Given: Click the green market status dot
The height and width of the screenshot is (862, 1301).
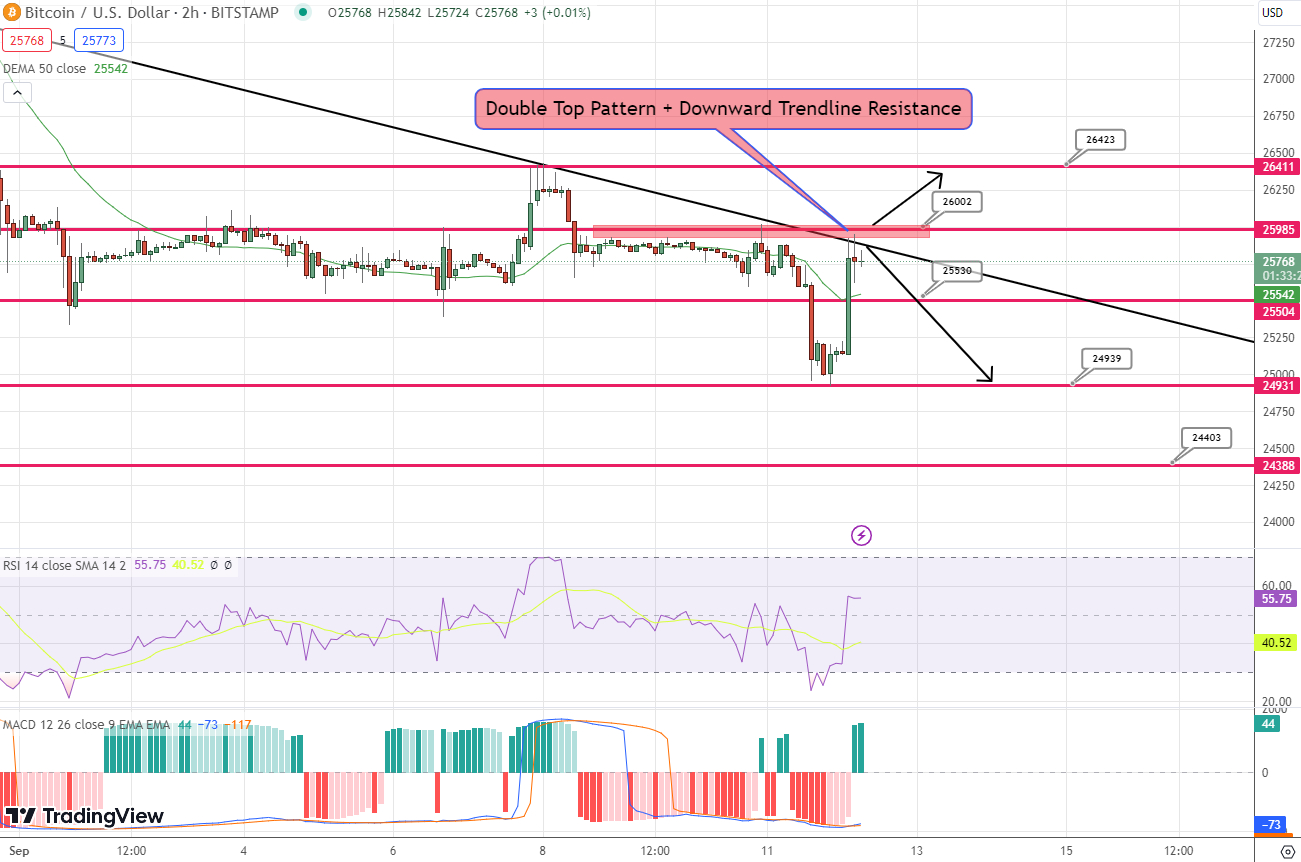Looking at the screenshot, I should [302, 13].
